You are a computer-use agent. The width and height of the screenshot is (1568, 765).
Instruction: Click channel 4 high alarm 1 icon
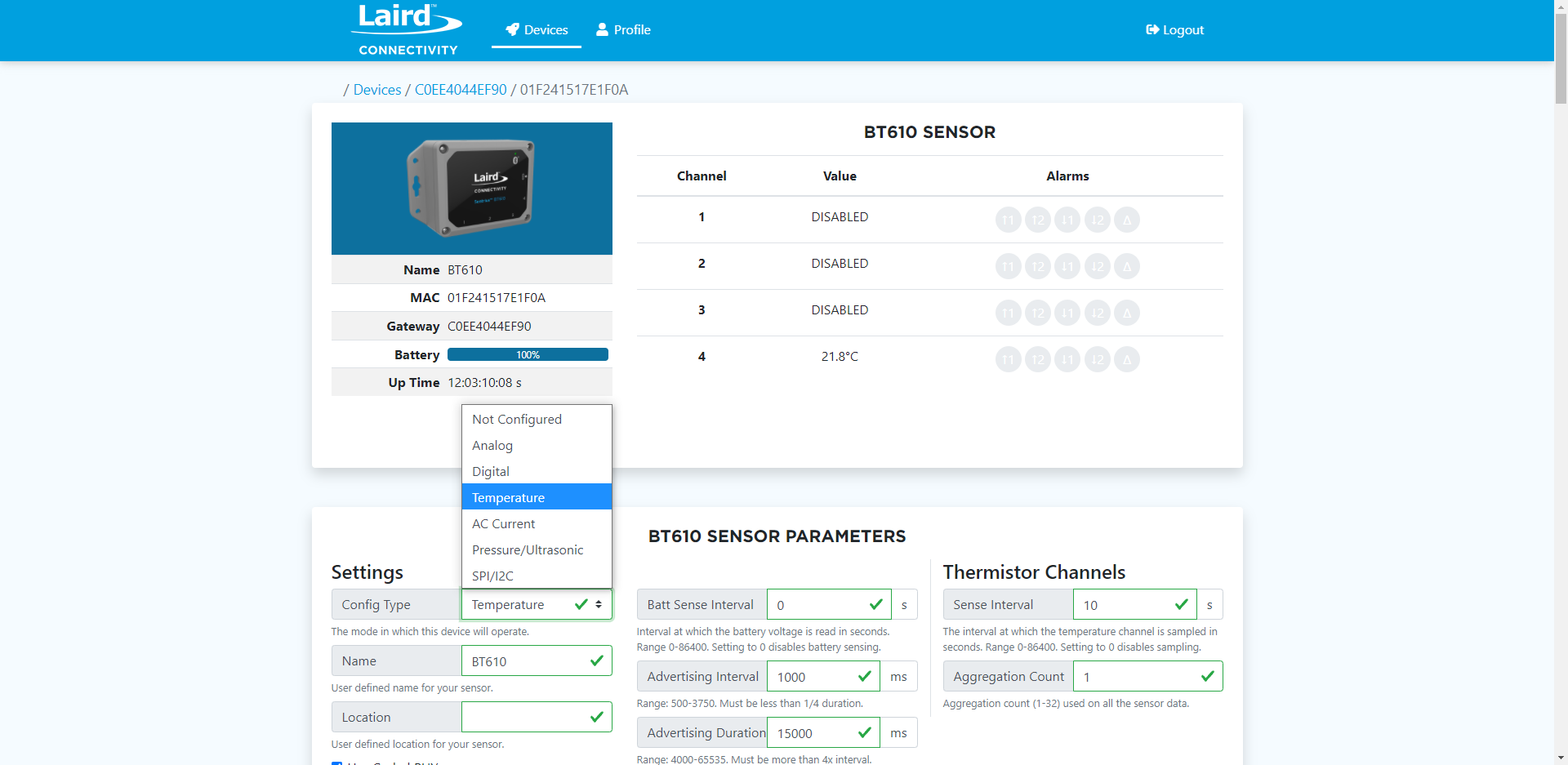(1008, 359)
